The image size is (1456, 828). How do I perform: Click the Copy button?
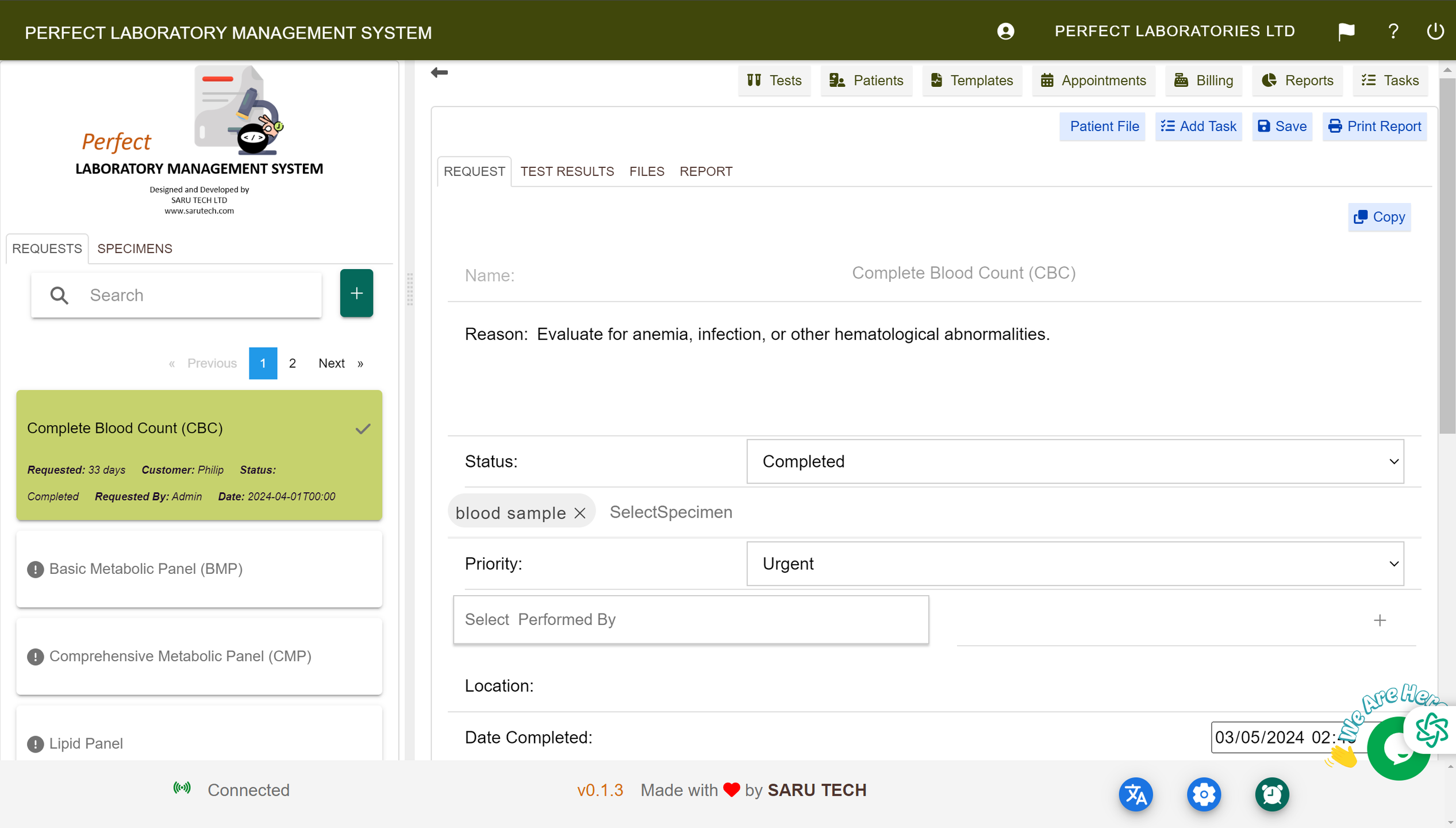(x=1379, y=217)
